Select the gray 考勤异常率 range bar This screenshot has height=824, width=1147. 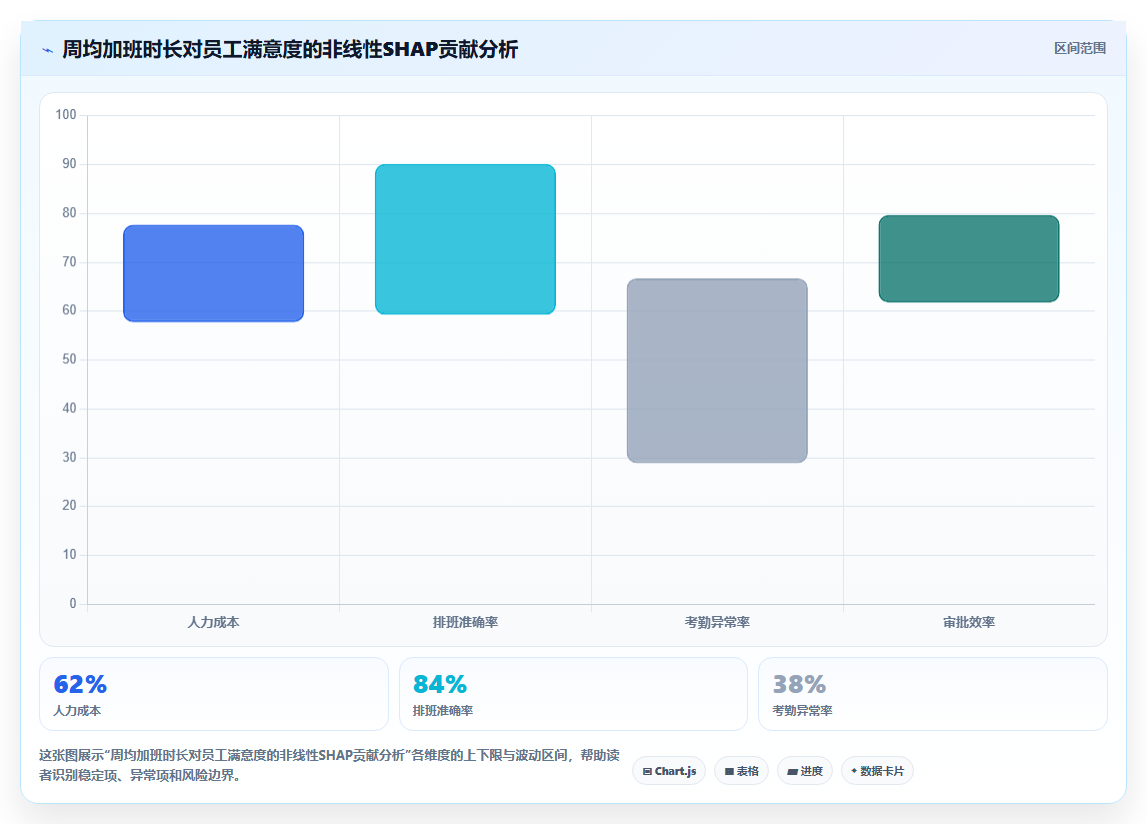point(717,370)
